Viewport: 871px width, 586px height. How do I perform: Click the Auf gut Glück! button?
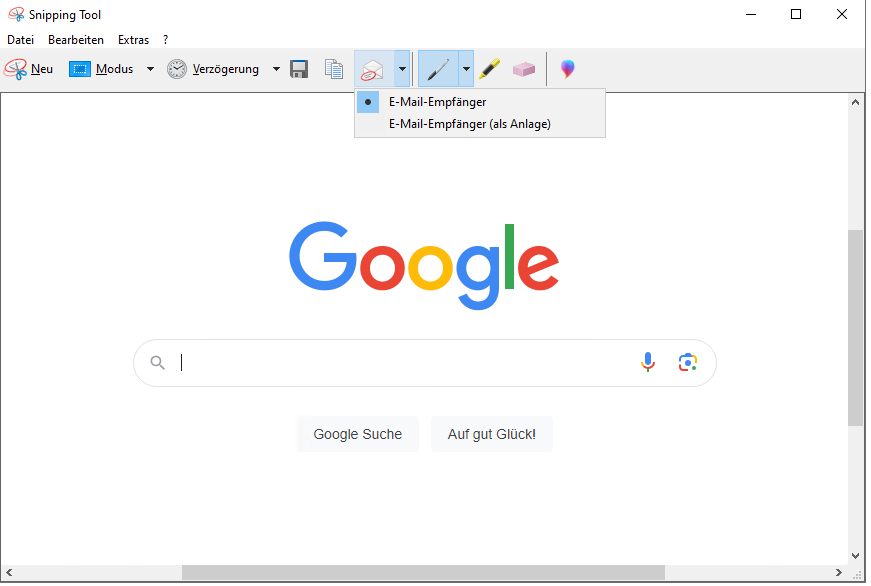492,434
